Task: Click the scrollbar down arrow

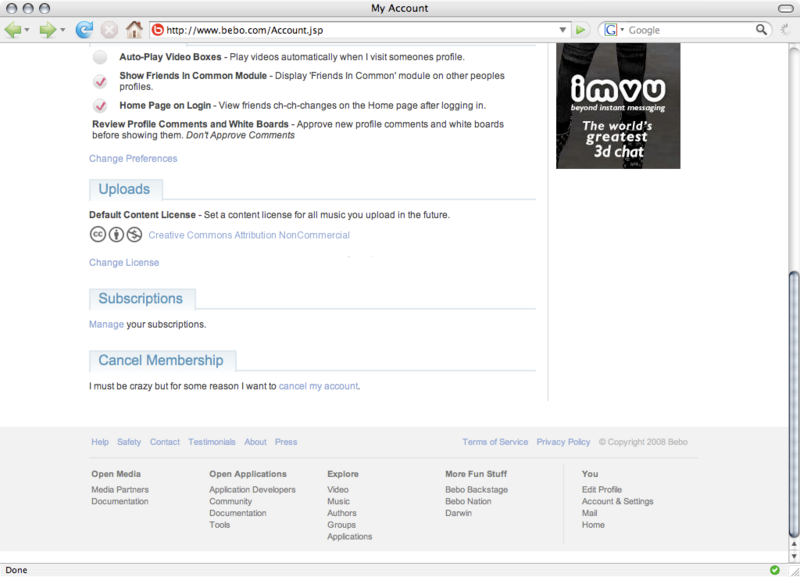Action: pos(794,556)
